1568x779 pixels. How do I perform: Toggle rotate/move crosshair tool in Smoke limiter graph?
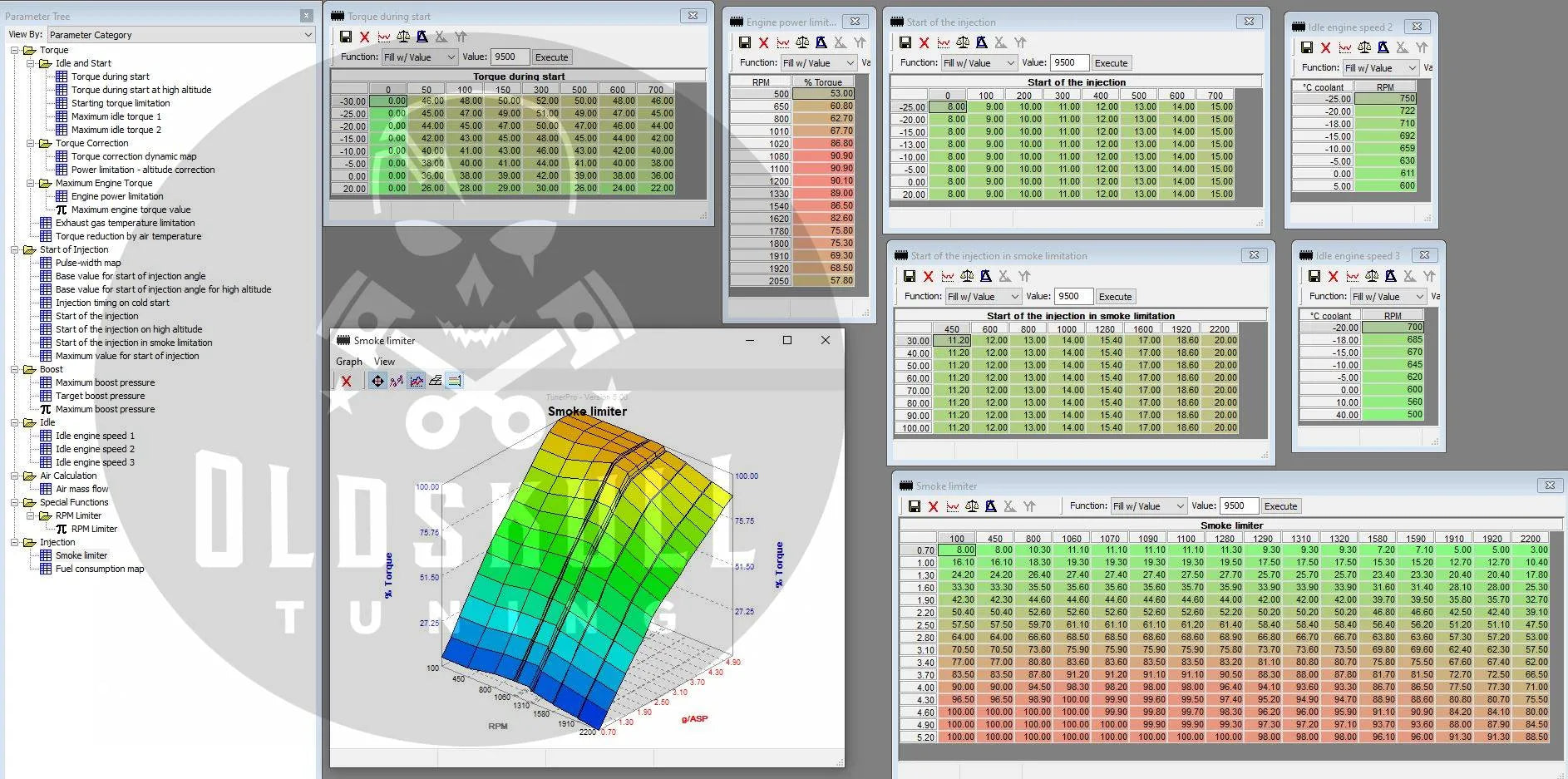(x=377, y=381)
